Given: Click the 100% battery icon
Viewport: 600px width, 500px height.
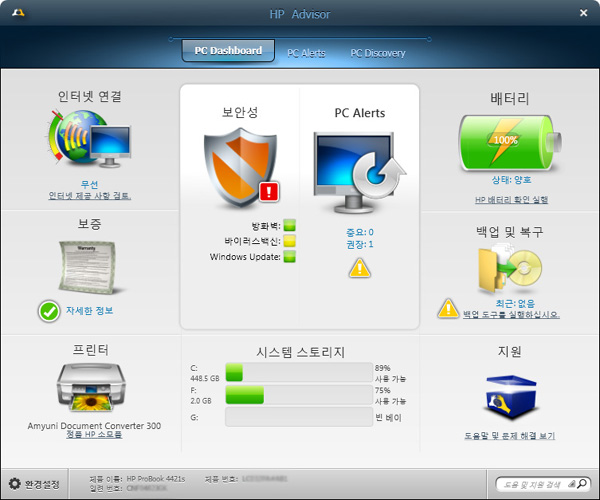Looking at the screenshot, I should pos(510,143).
